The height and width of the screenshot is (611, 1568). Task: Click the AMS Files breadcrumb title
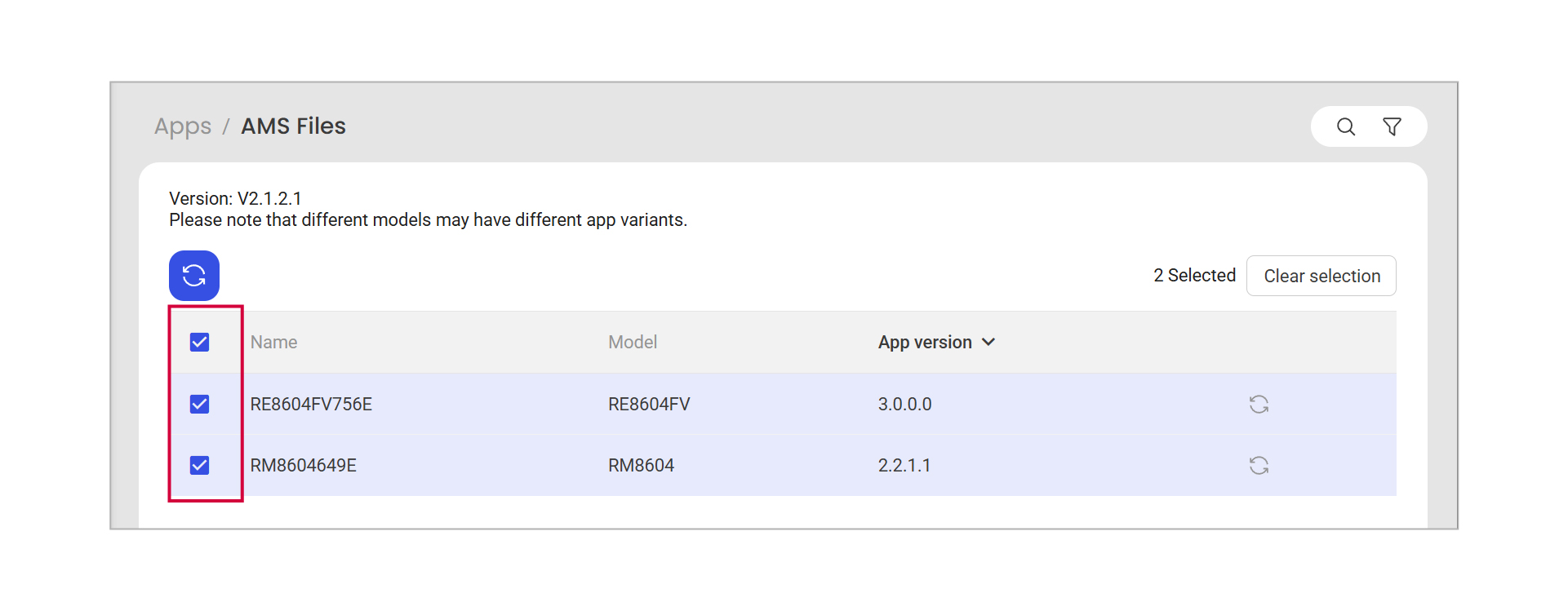click(x=293, y=126)
